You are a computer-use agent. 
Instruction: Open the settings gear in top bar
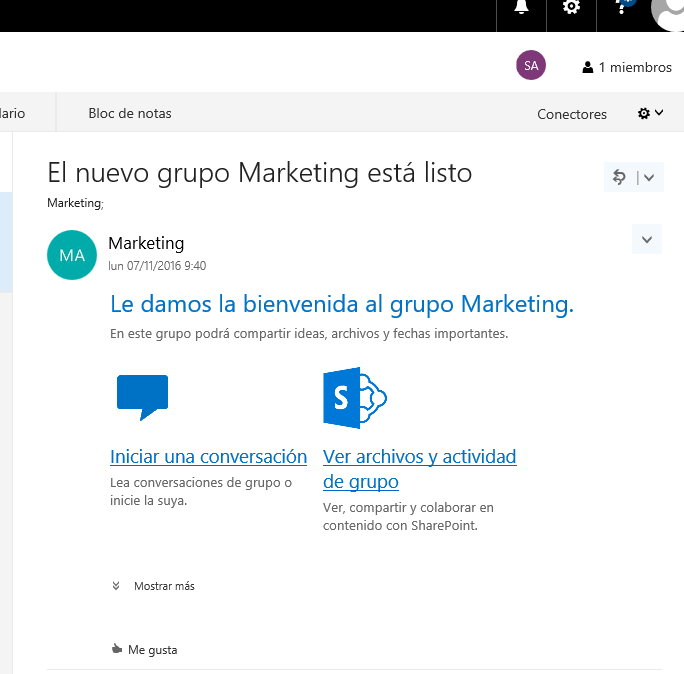(571, 8)
